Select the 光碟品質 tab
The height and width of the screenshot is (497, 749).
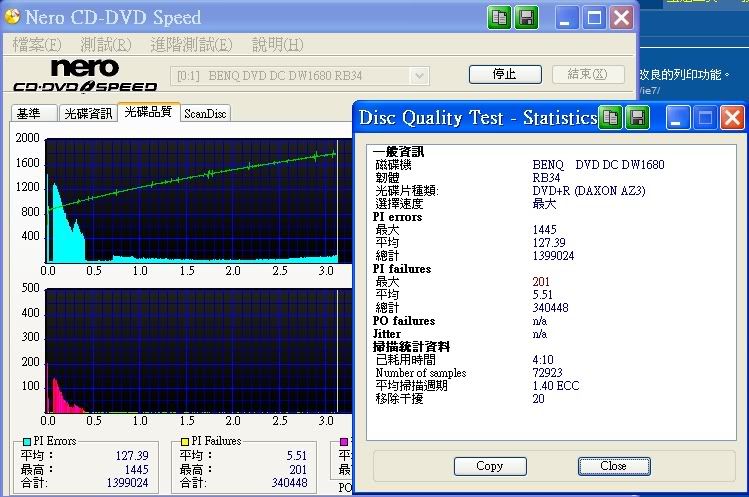point(149,112)
